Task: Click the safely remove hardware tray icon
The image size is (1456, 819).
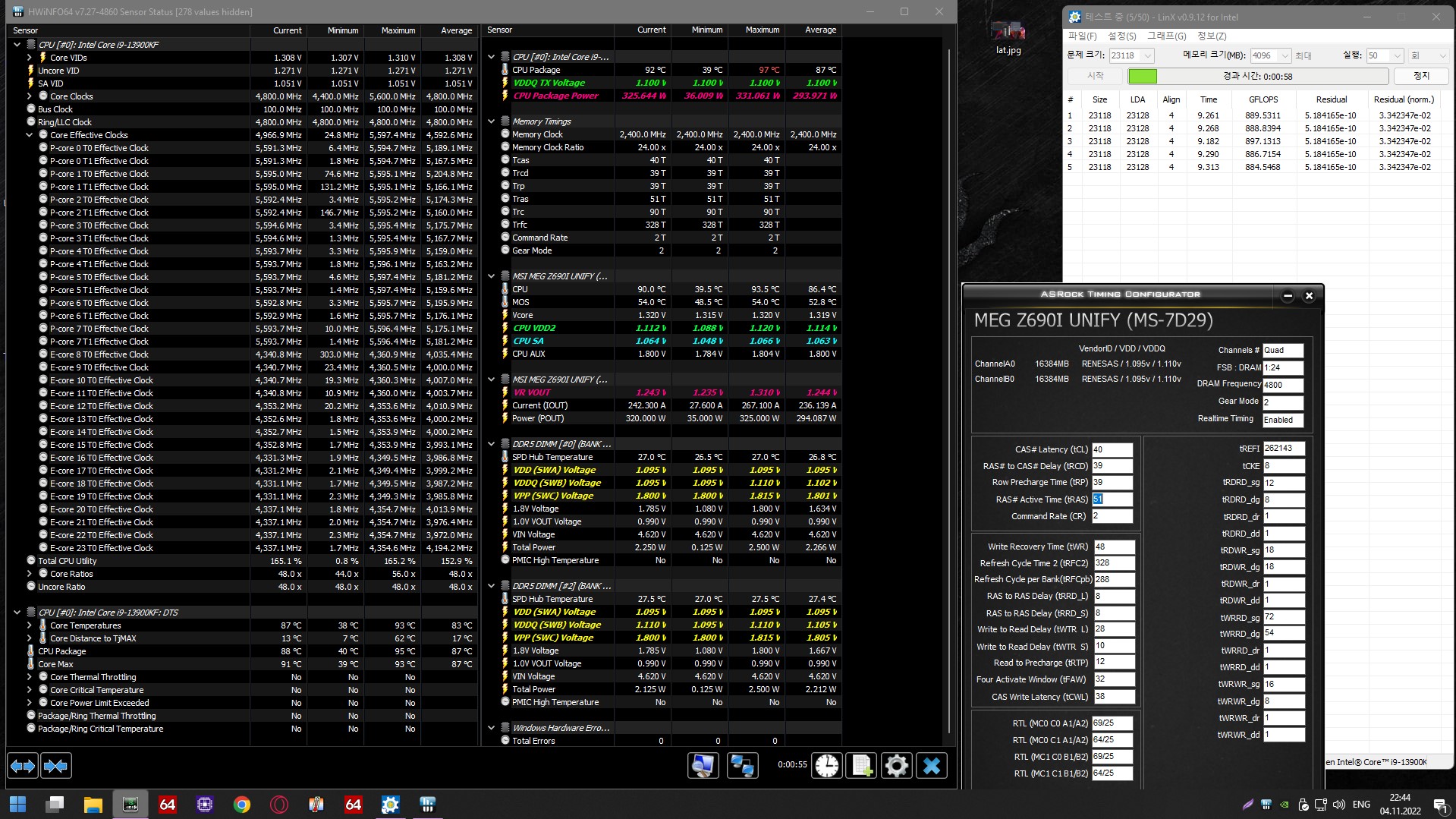Action: tap(1303, 805)
